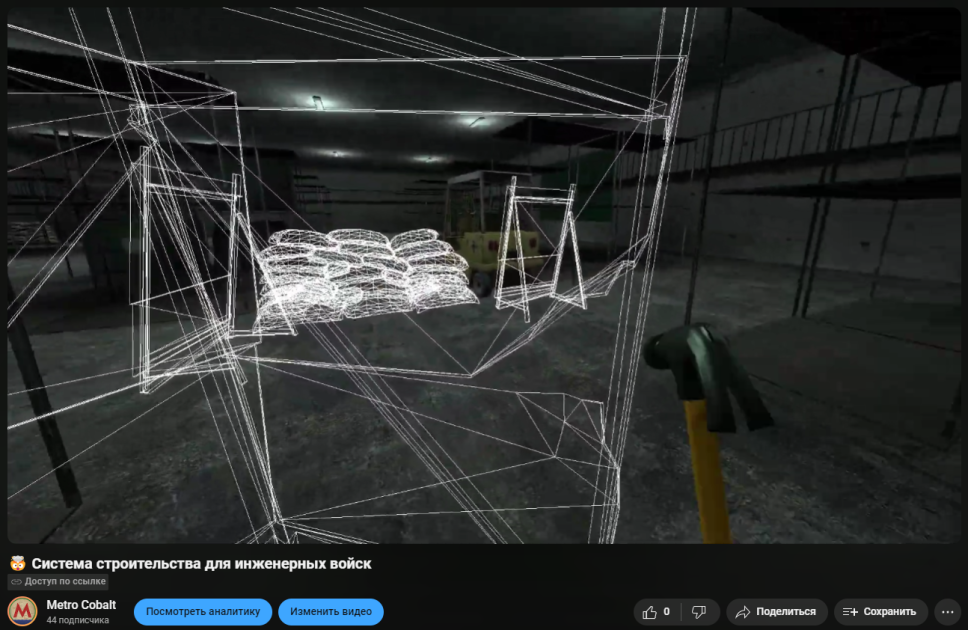This screenshot has height=630, width=968.
Task: Click the thumbs-up like icon
Action: pos(649,612)
